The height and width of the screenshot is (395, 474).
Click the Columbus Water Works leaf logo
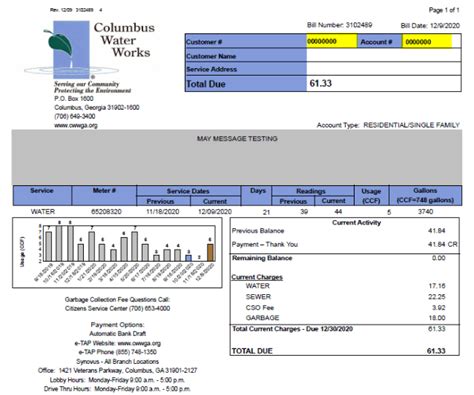point(71,49)
